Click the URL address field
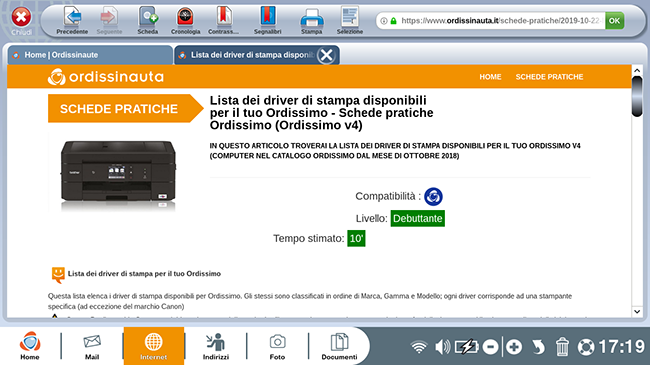The width and height of the screenshot is (650, 365). pyautogui.click(x=500, y=21)
